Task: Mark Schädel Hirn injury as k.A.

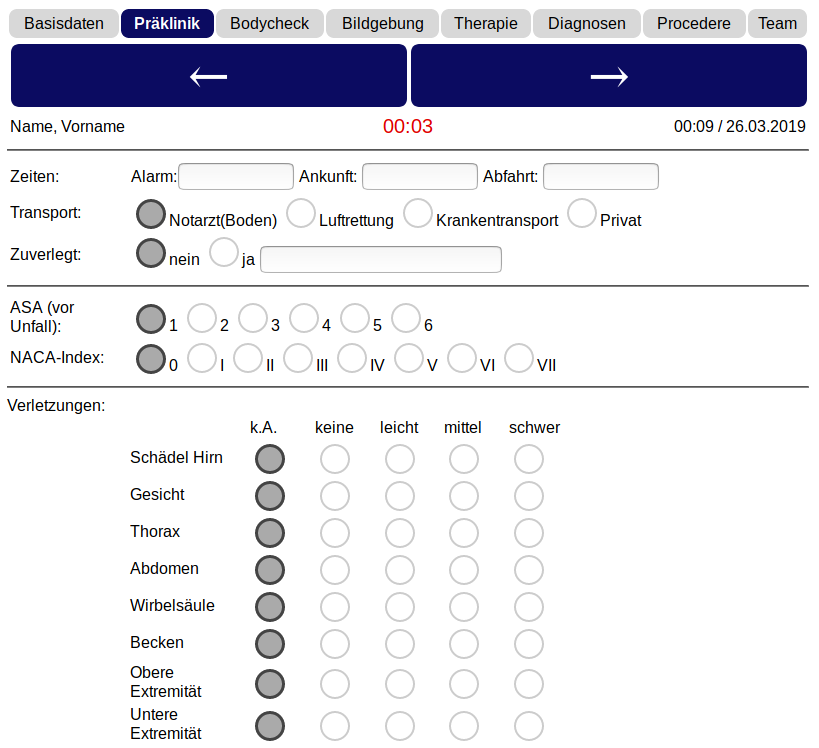Action: point(270,459)
